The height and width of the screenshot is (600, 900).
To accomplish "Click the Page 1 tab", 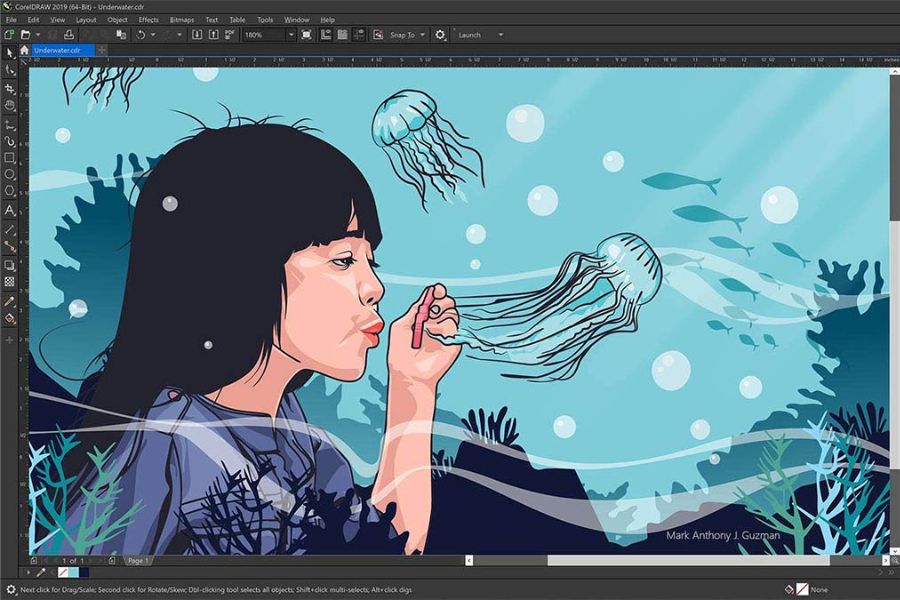I will click(138, 560).
